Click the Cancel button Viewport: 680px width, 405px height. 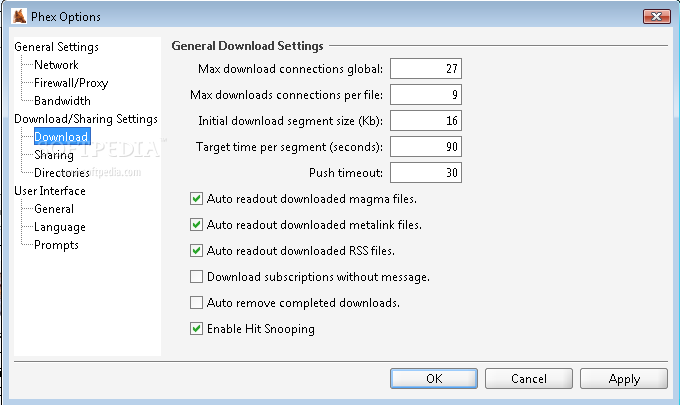[529, 379]
